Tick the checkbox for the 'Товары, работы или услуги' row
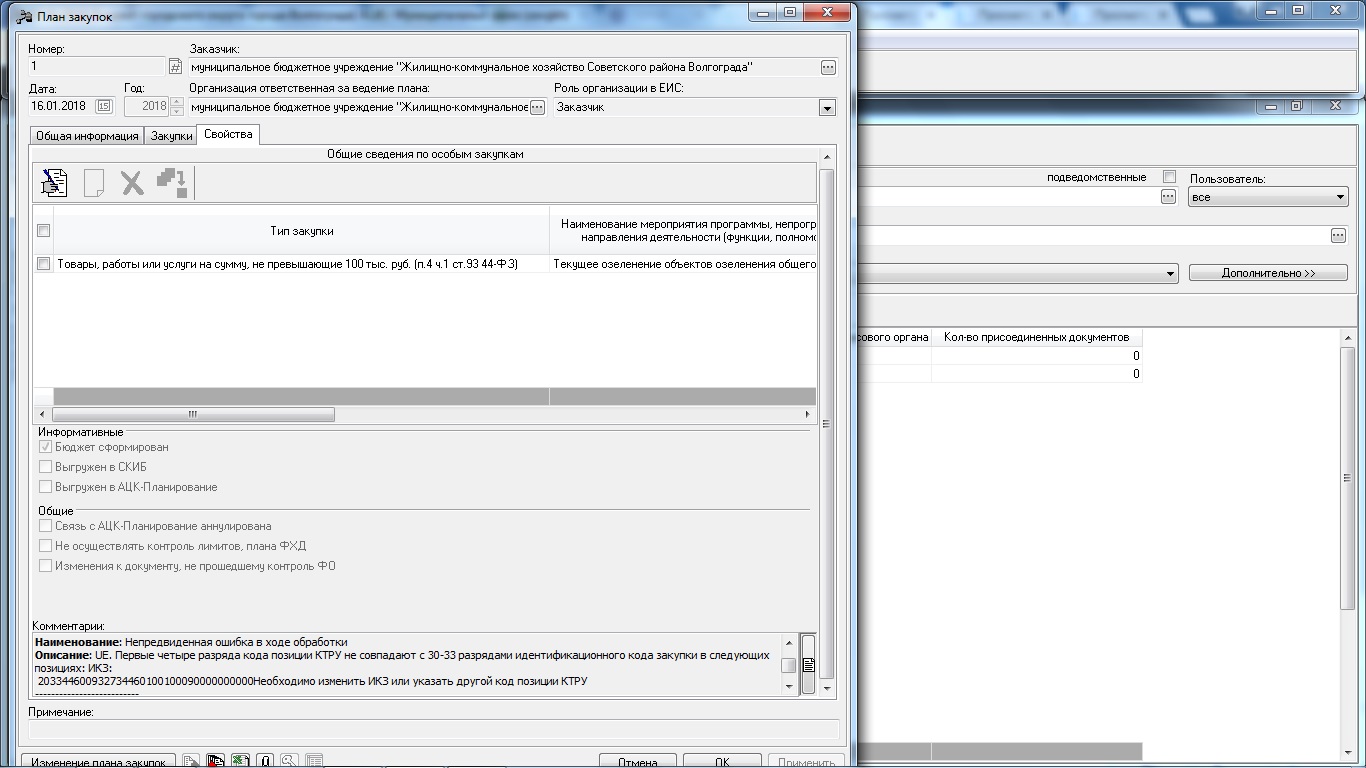 (43, 264)
